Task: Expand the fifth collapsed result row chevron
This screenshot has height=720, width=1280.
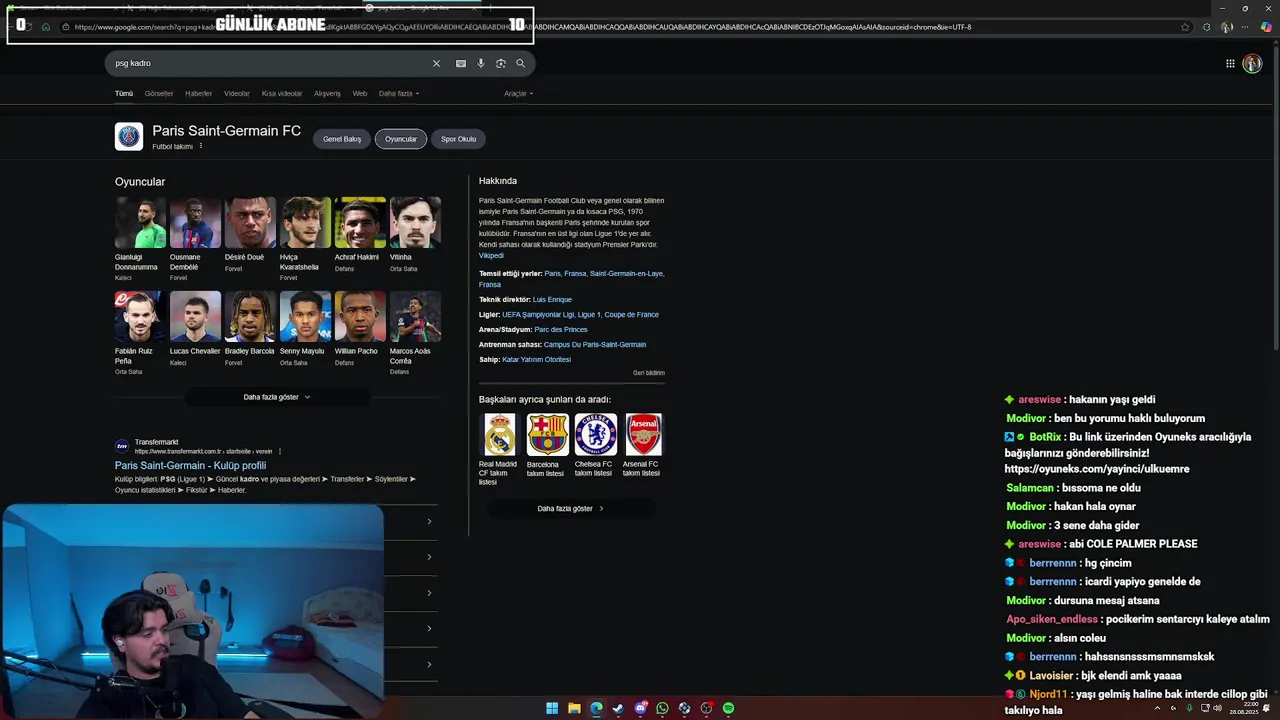Action: [x=429, y=664]
